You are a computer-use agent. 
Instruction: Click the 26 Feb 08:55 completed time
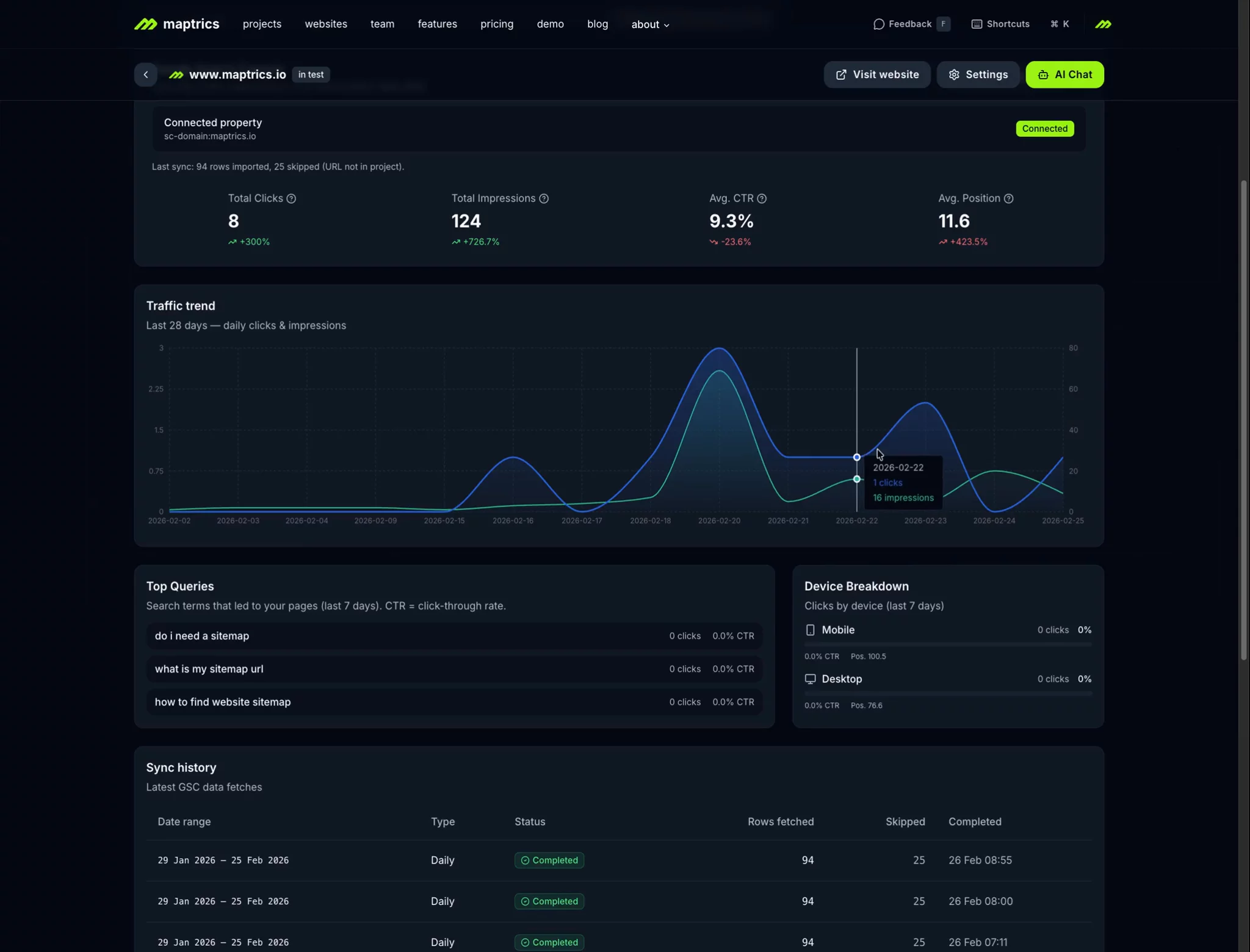[x=980, y=860]
